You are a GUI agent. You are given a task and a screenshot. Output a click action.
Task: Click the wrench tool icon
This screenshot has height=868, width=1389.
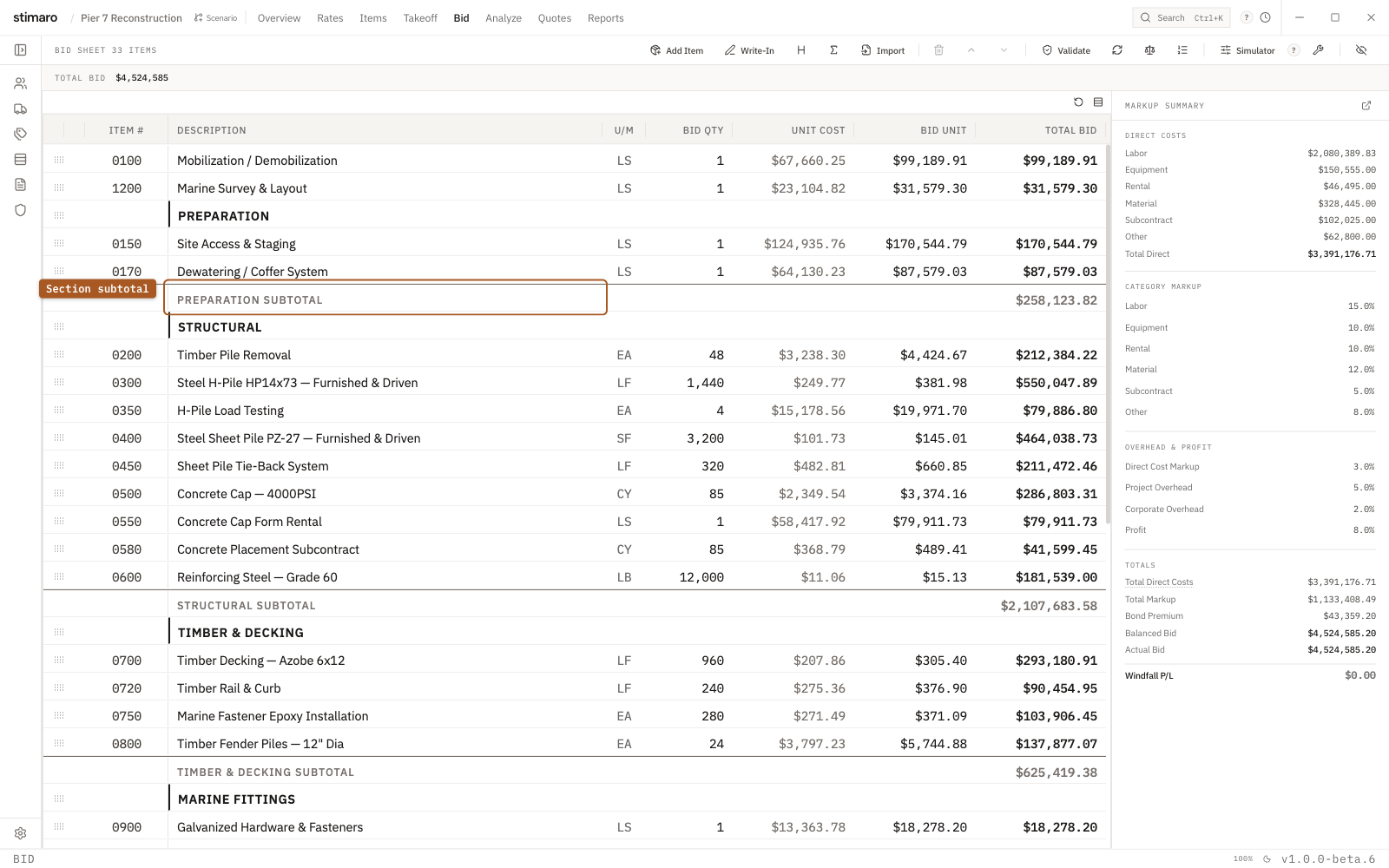1318,50
